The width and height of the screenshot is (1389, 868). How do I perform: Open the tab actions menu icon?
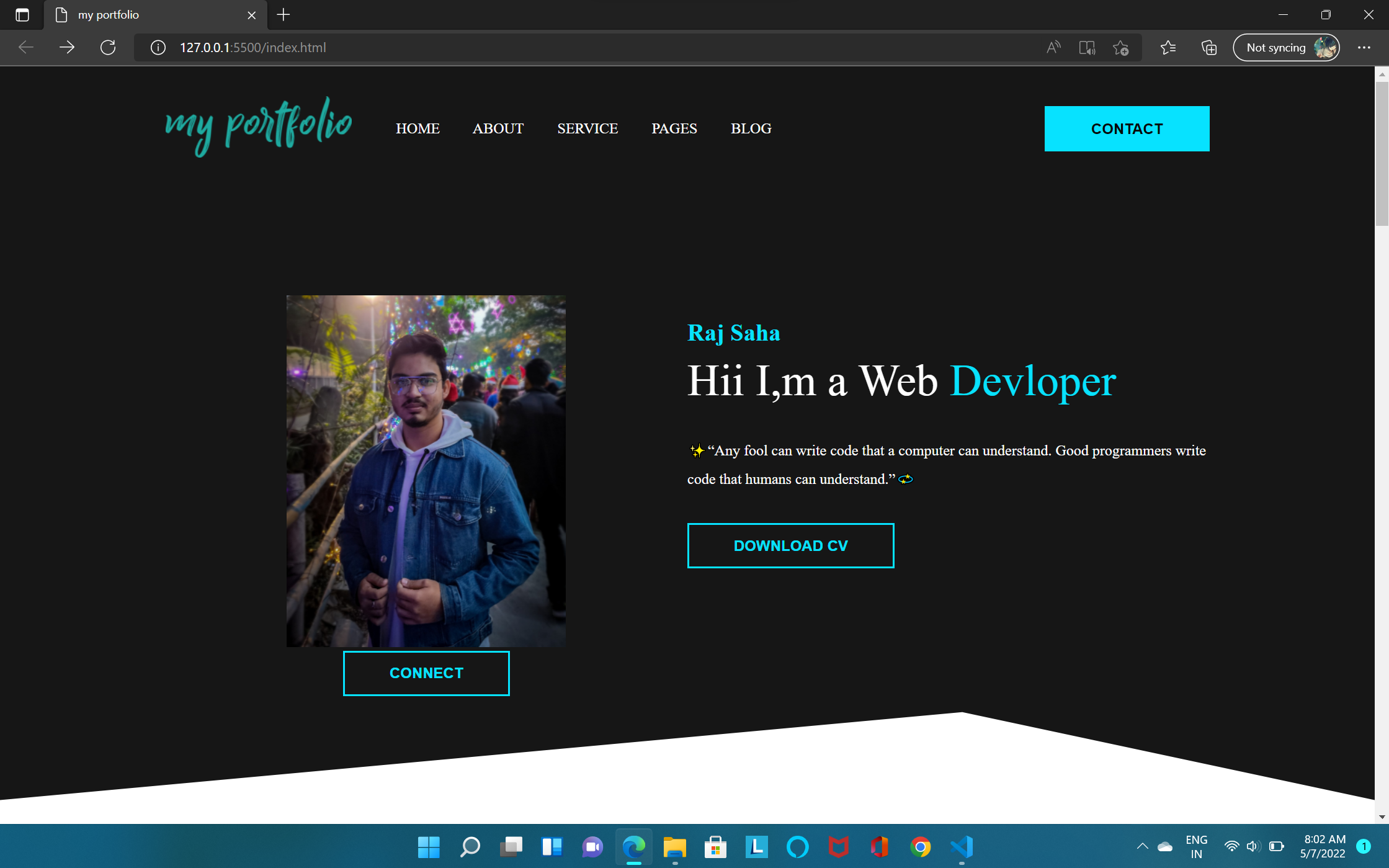click(x=22, y=15)
